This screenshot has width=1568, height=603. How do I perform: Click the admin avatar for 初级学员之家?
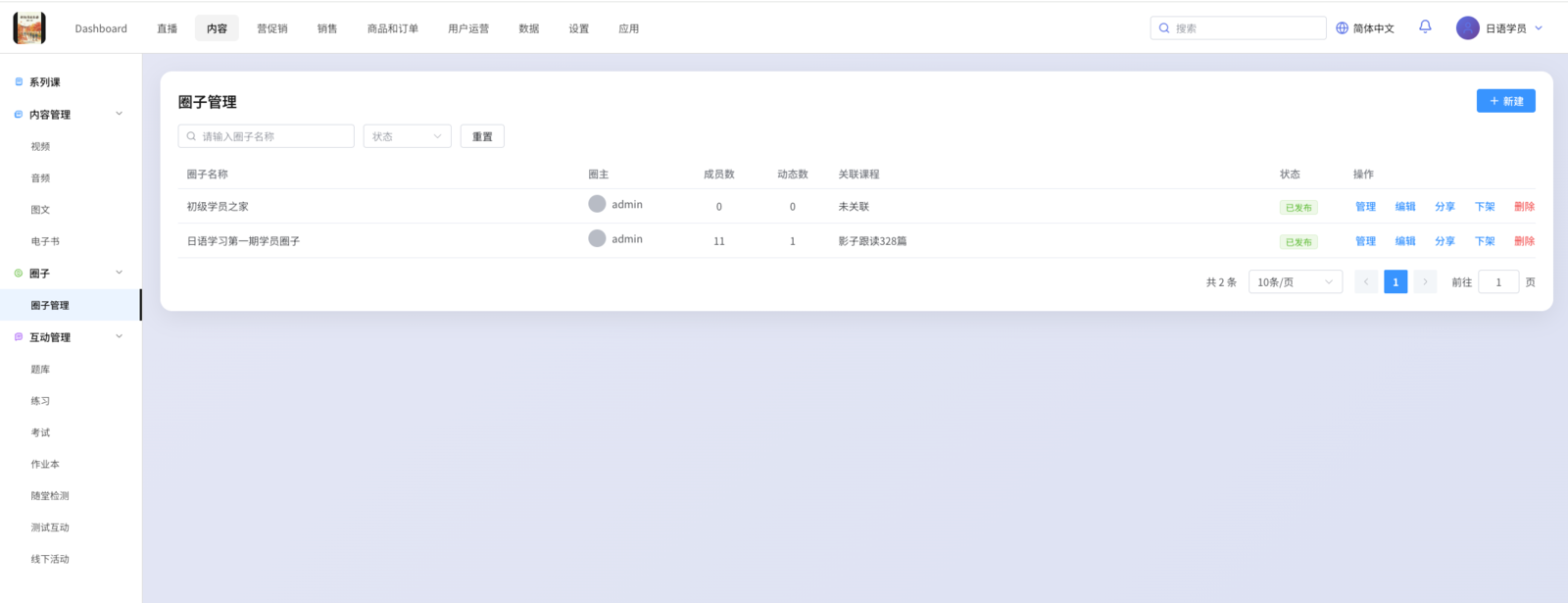coord(597,204)
